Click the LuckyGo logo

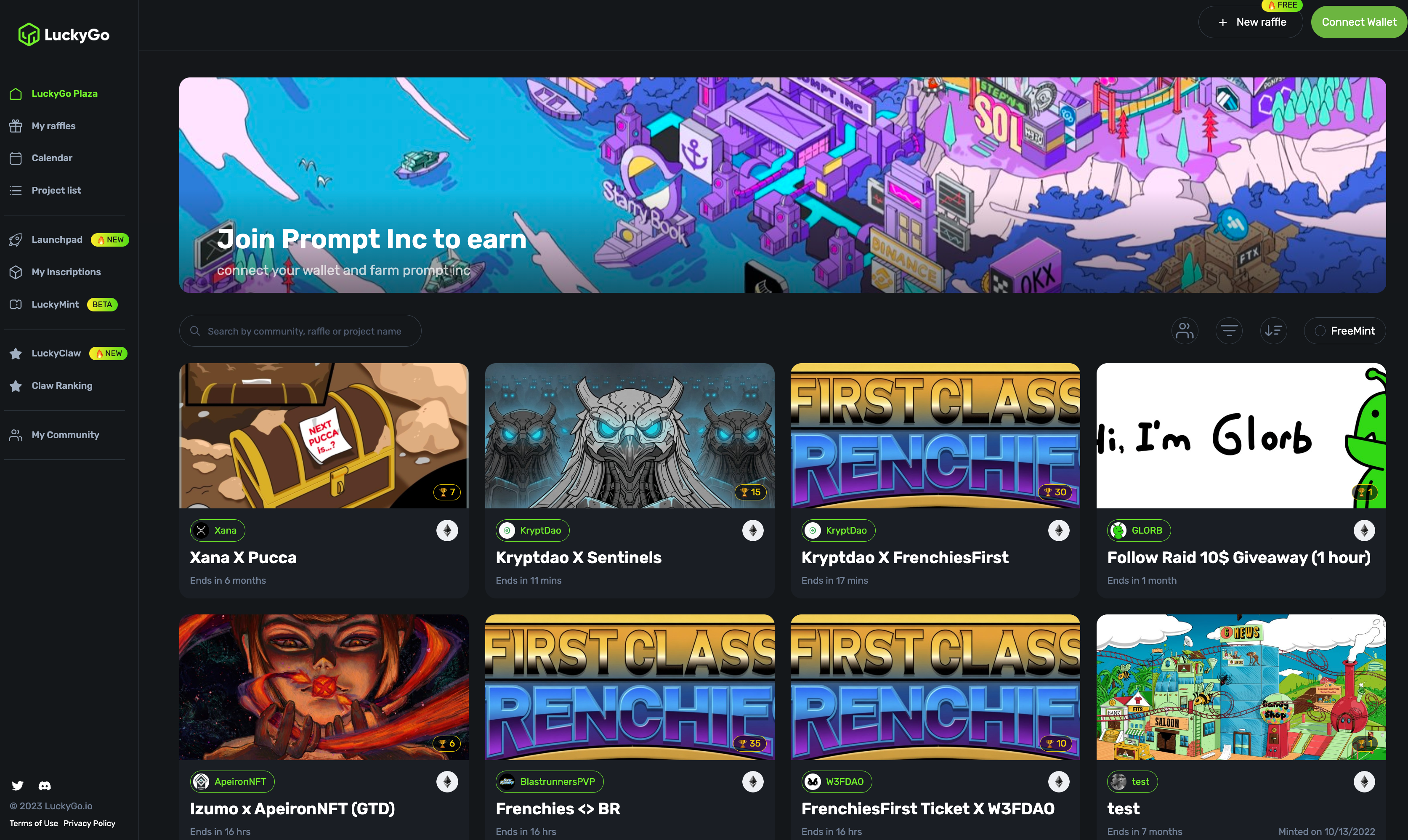pyautogui.click(x=64, y=35)
